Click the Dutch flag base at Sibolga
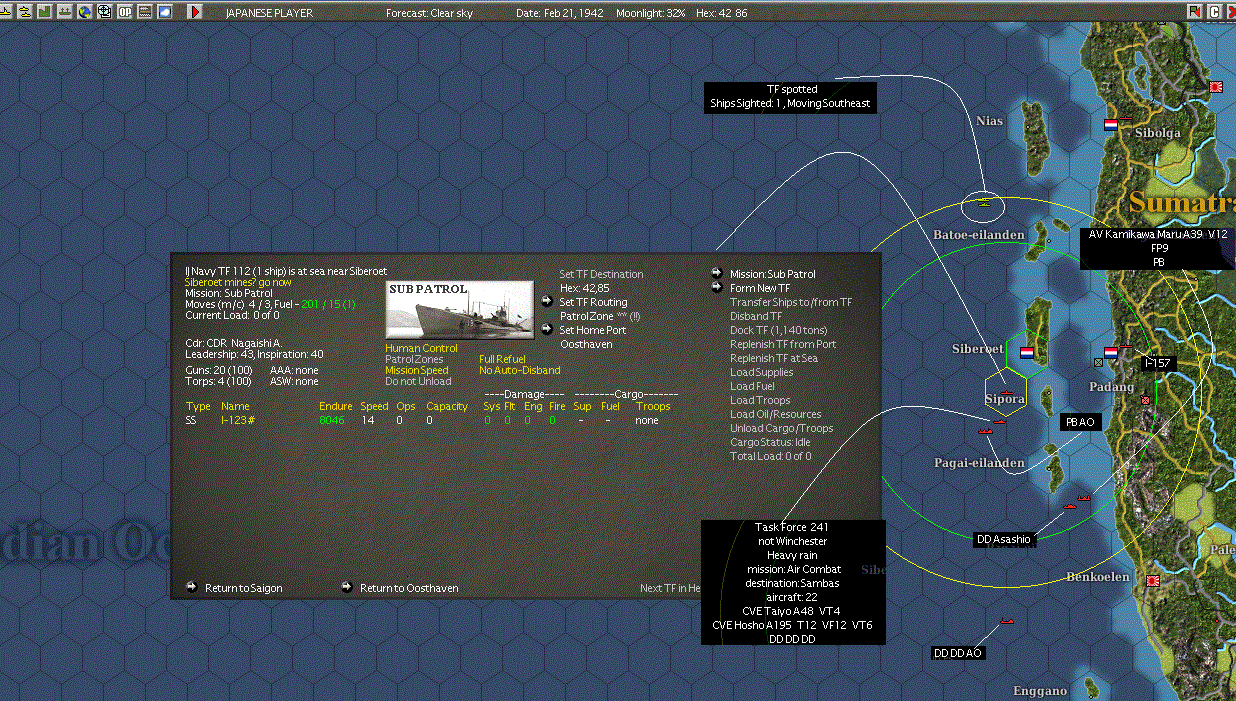This screenshot has width=1236, height=701. 1111,125
